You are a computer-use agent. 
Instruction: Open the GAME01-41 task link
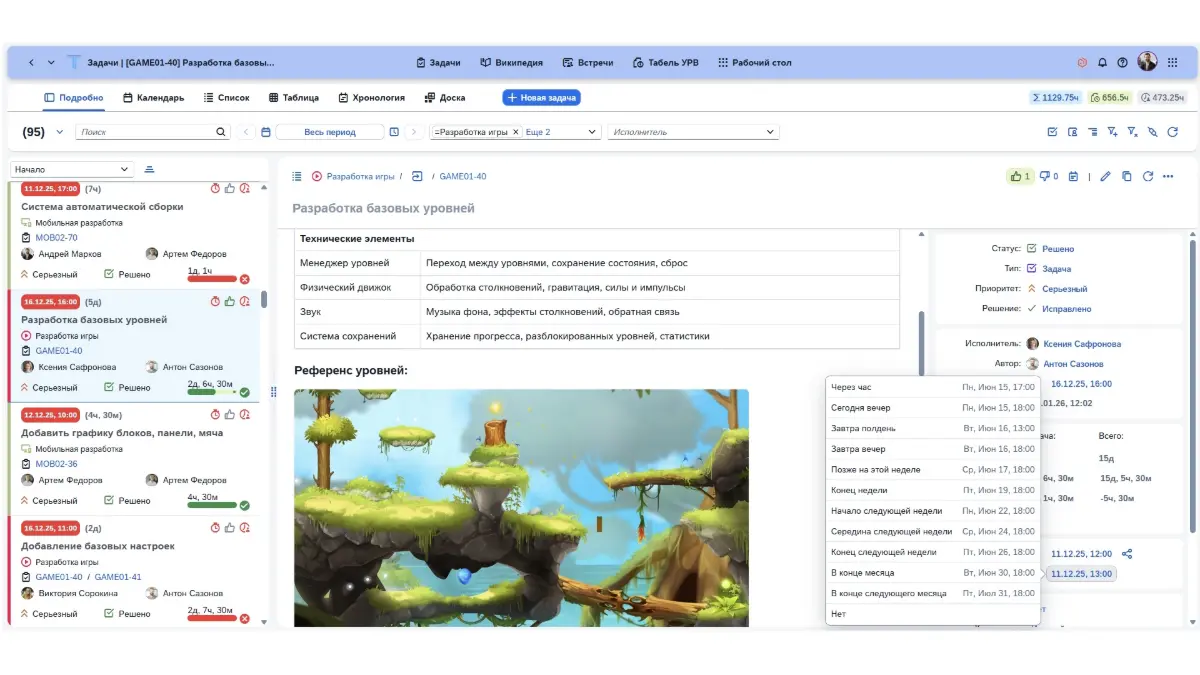point(118,577)
